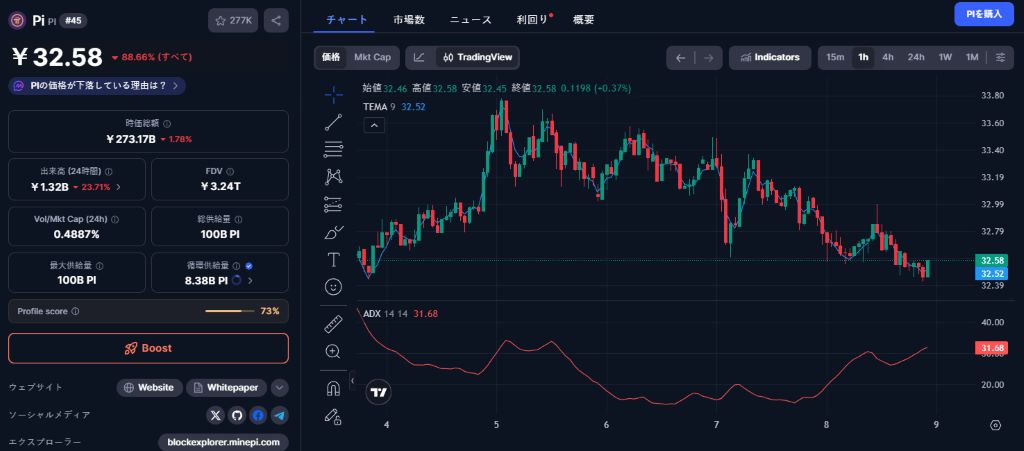This screenshot has height=451, width=1024.
Task: Expand more website links chevron
Action: tap(280, 388)
